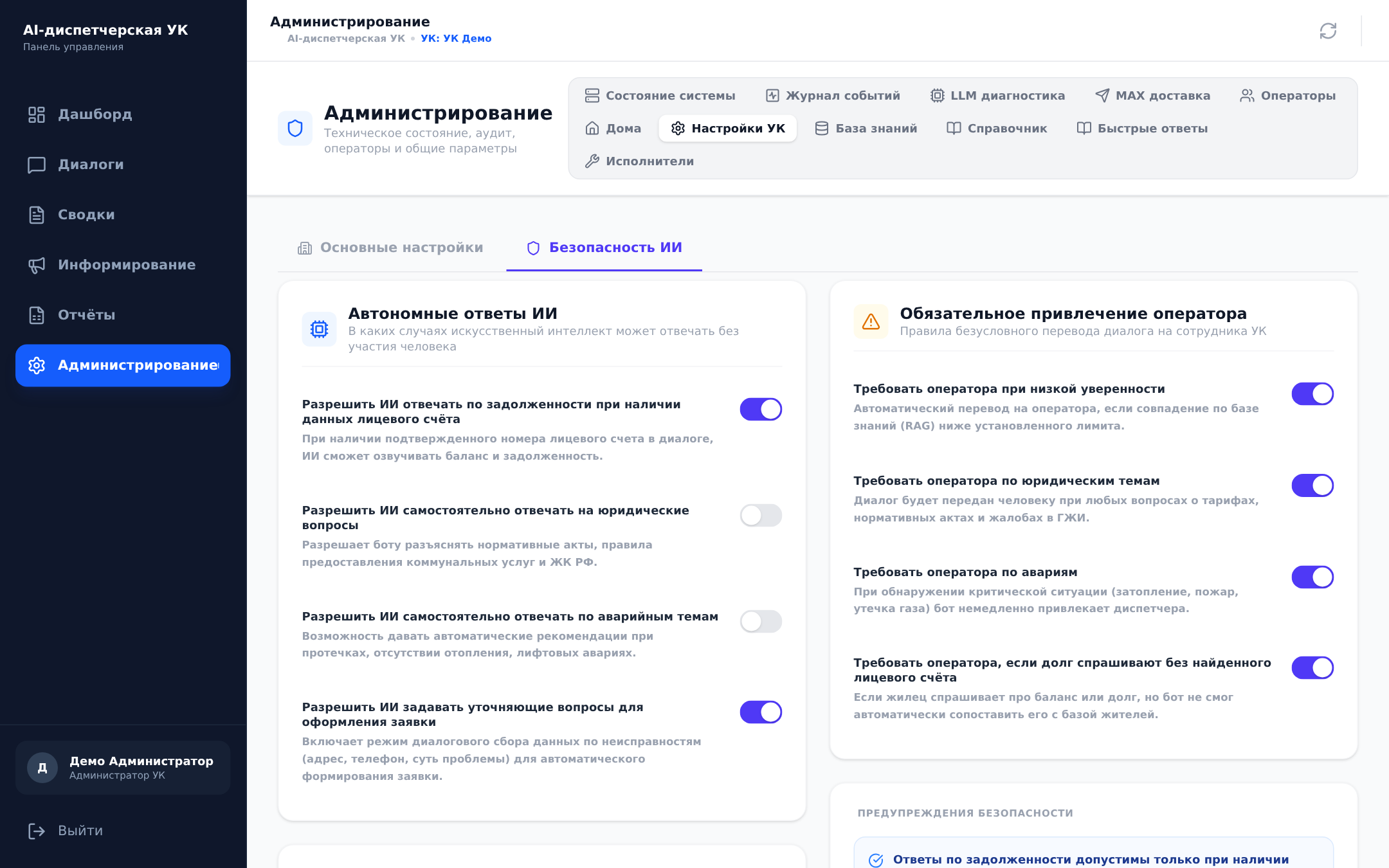This screenshot has width=1389, height=868.
Task: Select the Настройки УК tab
Action: pyautogui.click(x=728, y=129)
